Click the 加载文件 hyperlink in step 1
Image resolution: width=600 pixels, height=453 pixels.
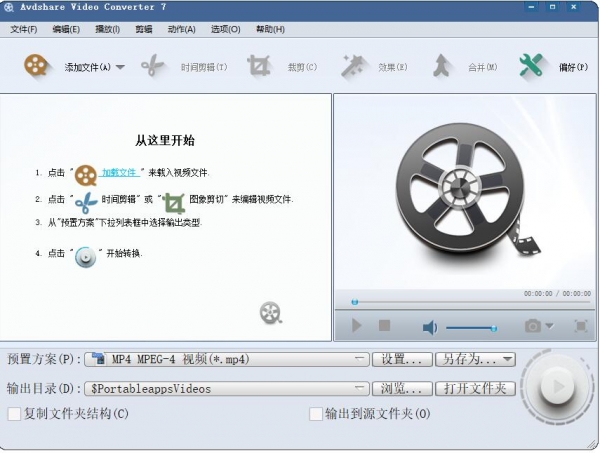(119, 173)
